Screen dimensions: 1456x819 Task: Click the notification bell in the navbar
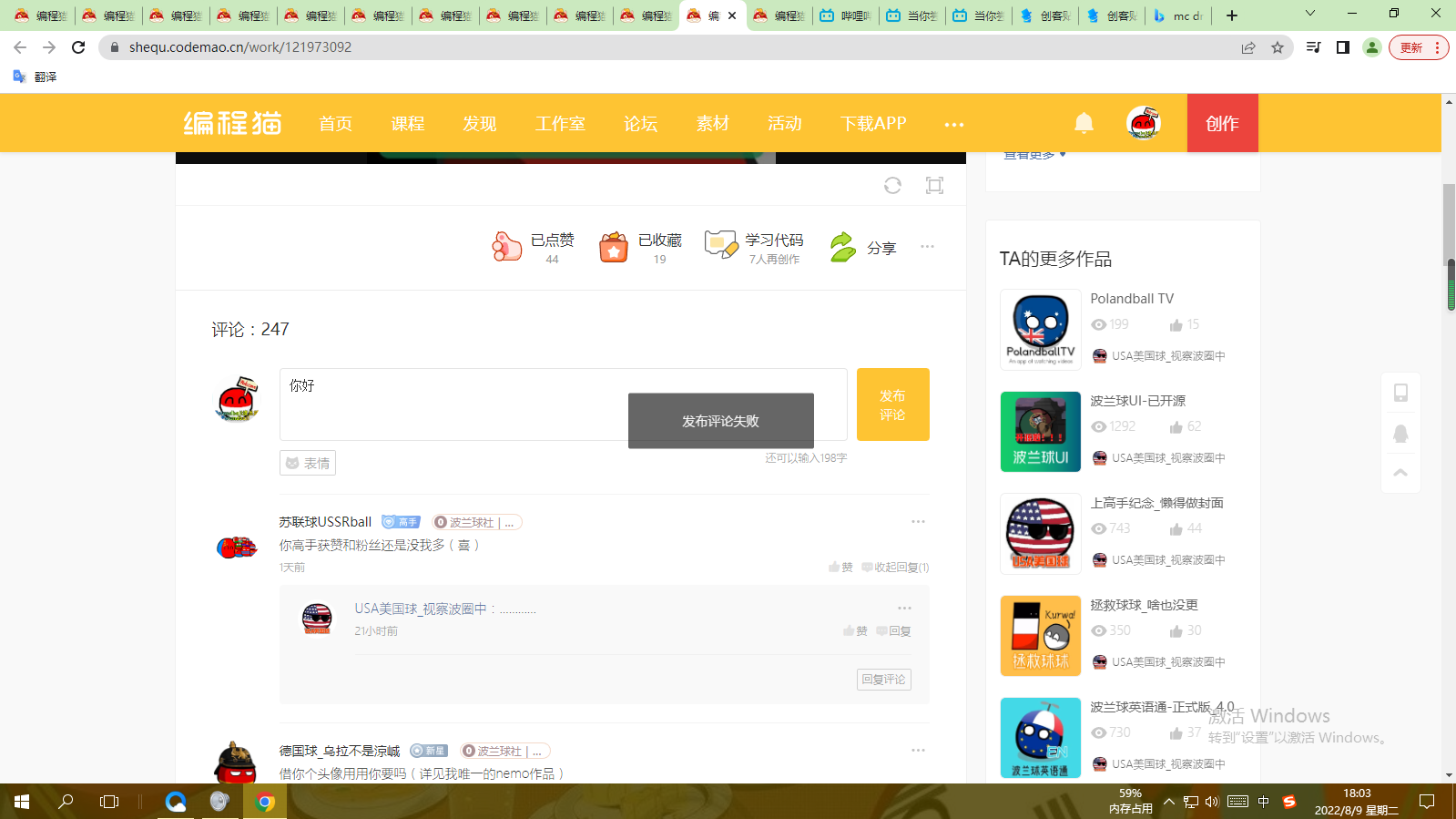click(1084, 123)
